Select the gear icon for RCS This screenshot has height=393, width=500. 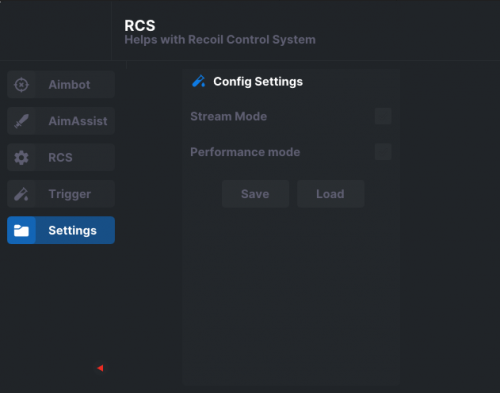click(x=21, y=157)
